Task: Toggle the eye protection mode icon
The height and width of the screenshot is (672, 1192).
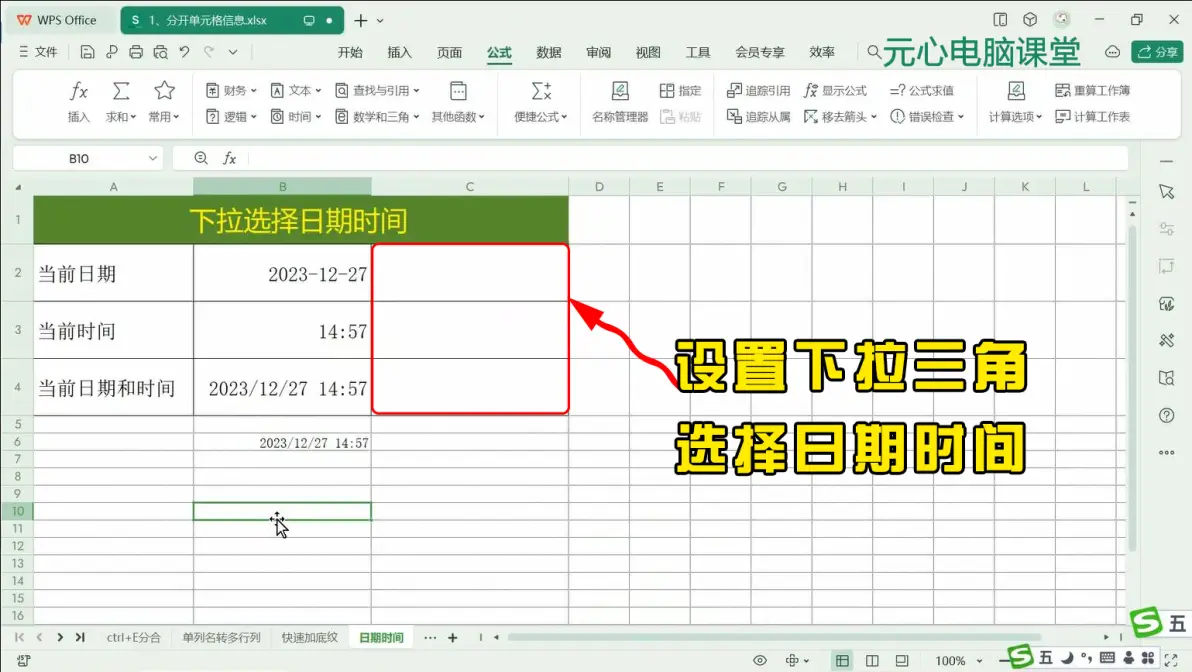Action: click(759, 660)
